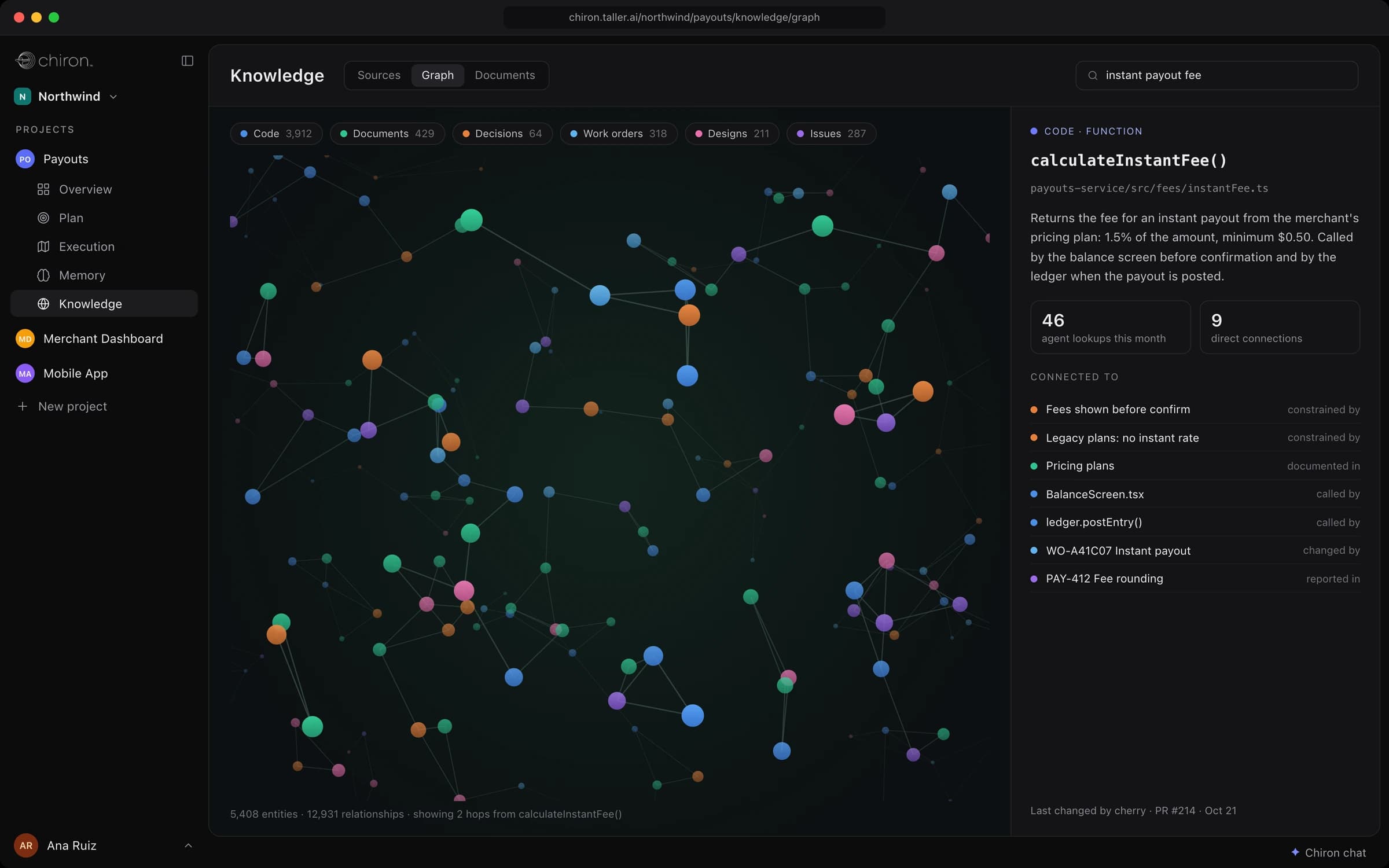This screenshot has height=868, width=1389.
Task: Open the Payouts project
Action: pos(104,159)
